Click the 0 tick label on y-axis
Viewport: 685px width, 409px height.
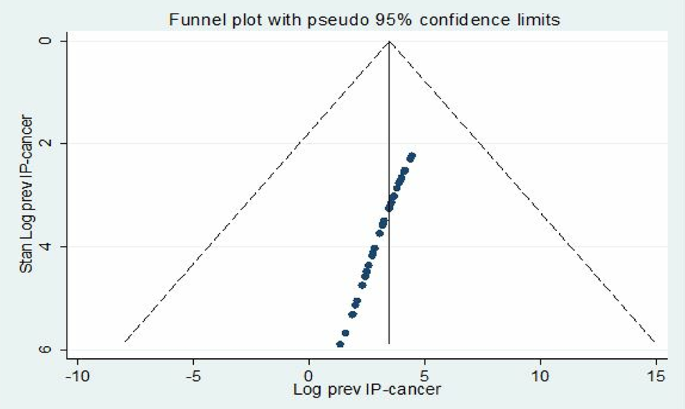(x=46, y=40)
